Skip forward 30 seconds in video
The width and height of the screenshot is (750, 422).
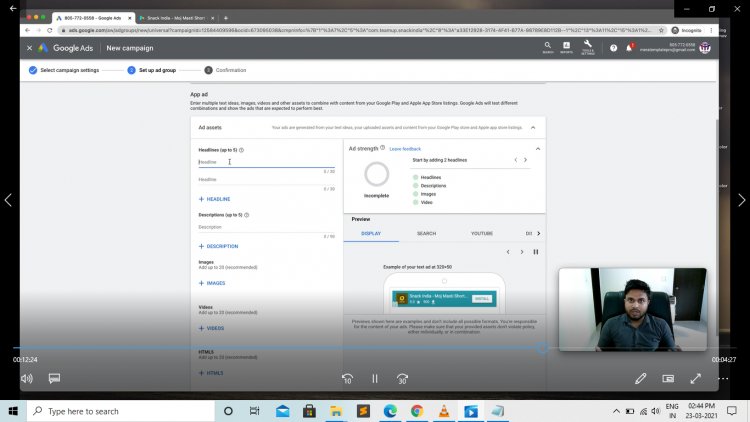point(402,379)
